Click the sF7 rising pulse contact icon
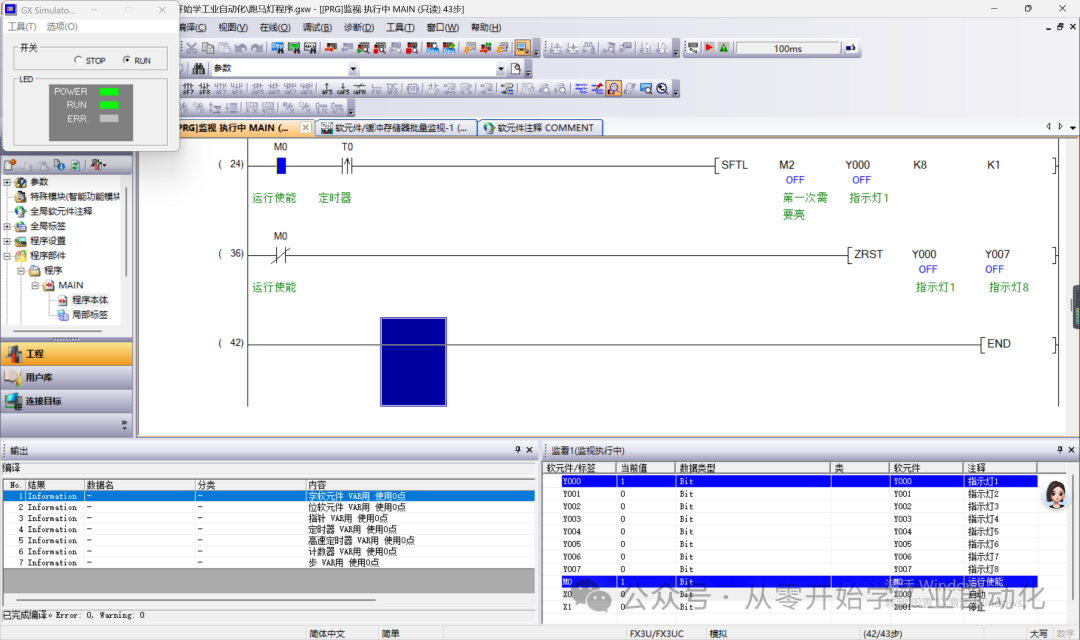The height and width of the screenshot is (640, 1080). click(188, 89)
